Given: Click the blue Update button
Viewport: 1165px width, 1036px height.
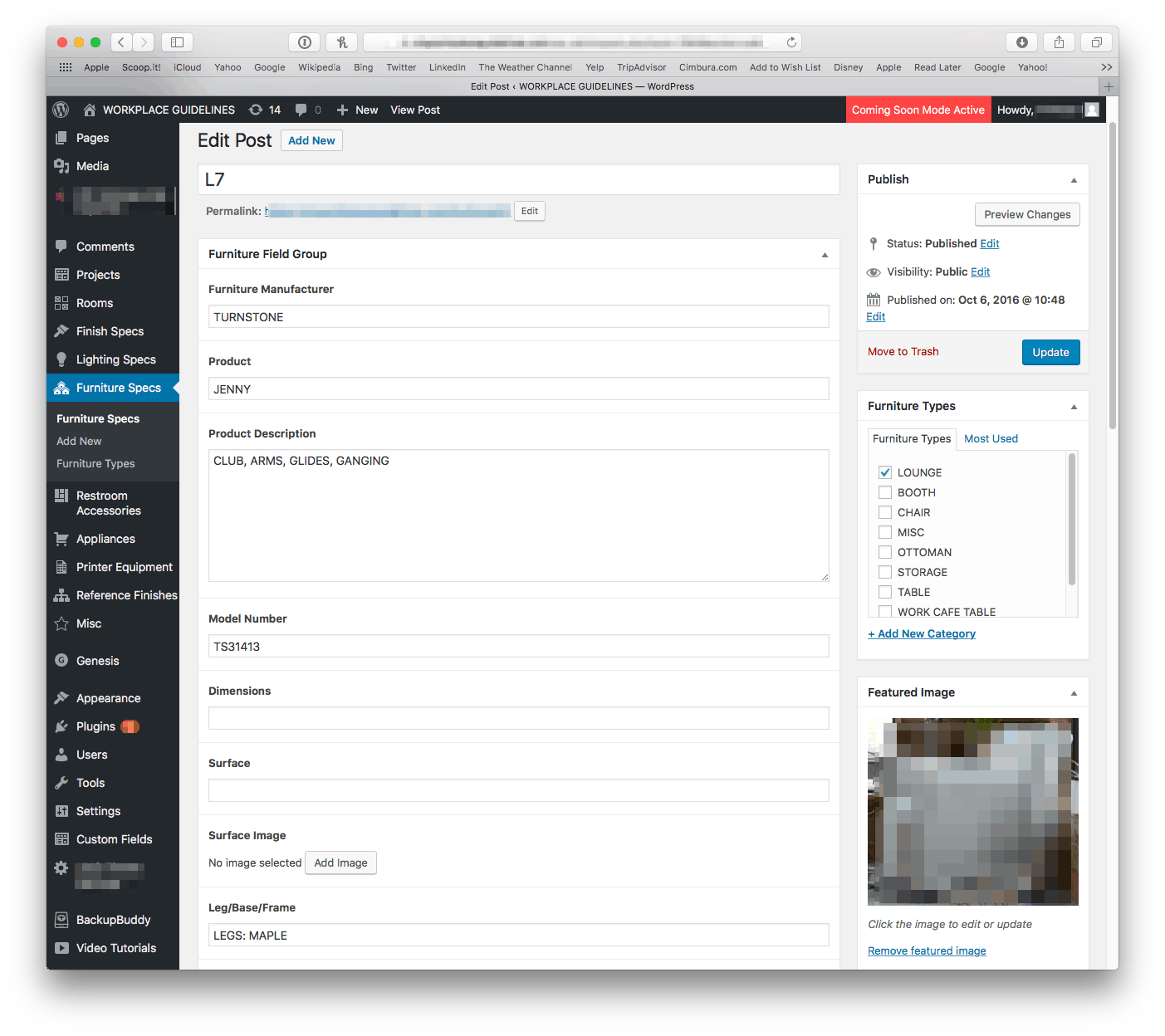Looking at the screenshot, I should pyautogui.click(x=1050, y=352).
